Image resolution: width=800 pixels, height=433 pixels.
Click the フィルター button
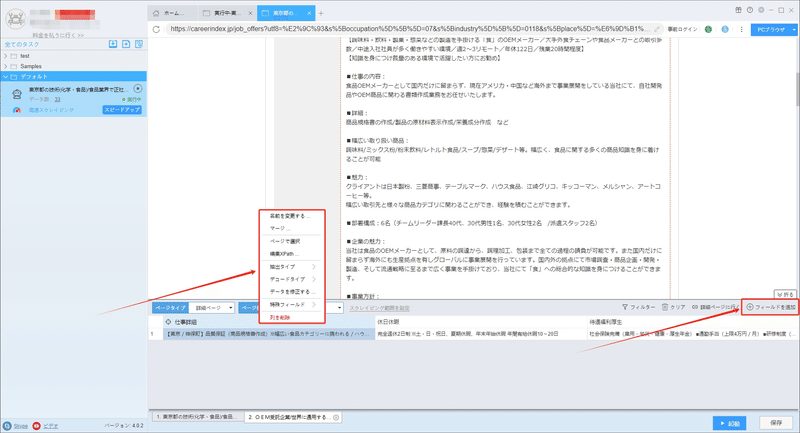pos(638,307)
